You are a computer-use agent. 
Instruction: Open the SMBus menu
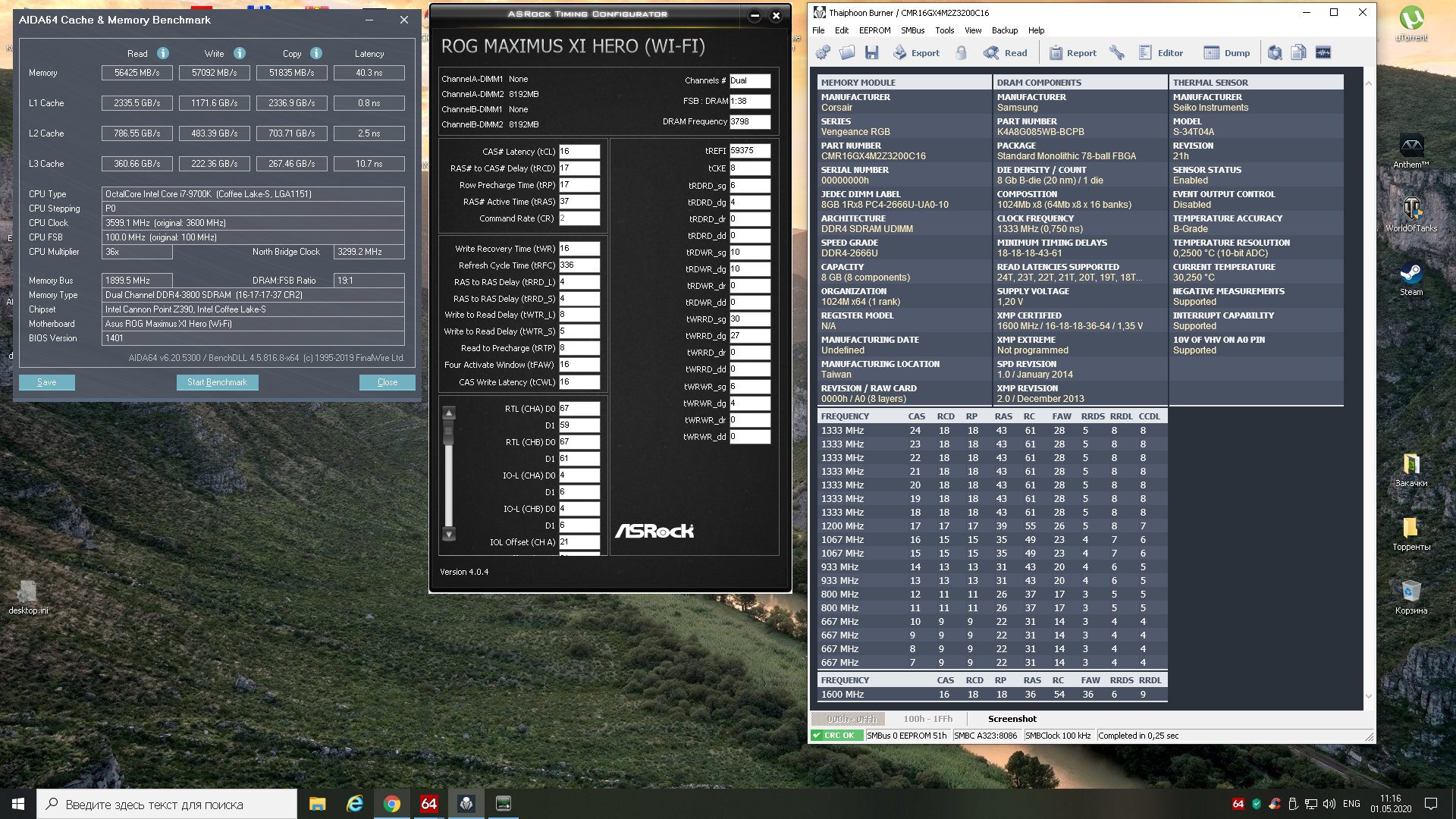click(912, 30)
